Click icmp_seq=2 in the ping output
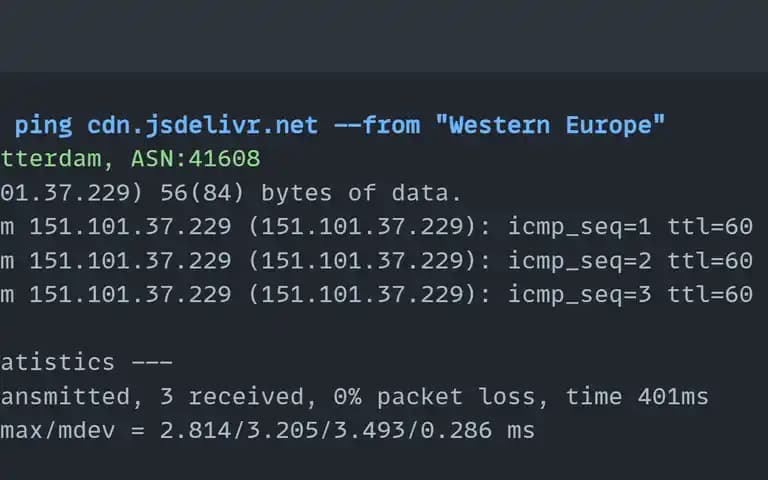 [579, 261]
